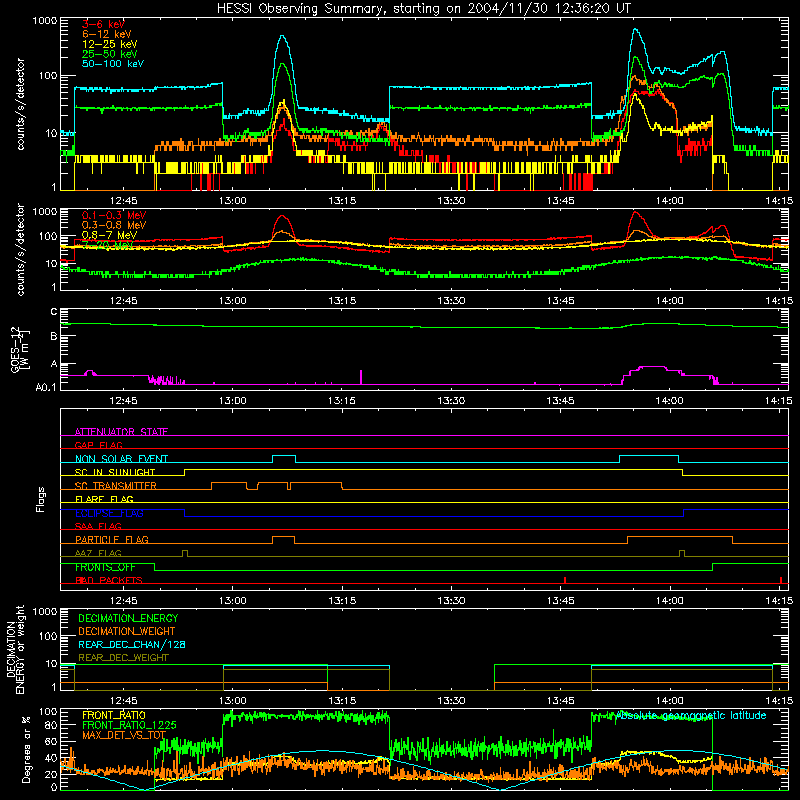800x800 pixels.
Task: Click the 13:15 tick under the decimation panel
Action: [x=342, y=701]
